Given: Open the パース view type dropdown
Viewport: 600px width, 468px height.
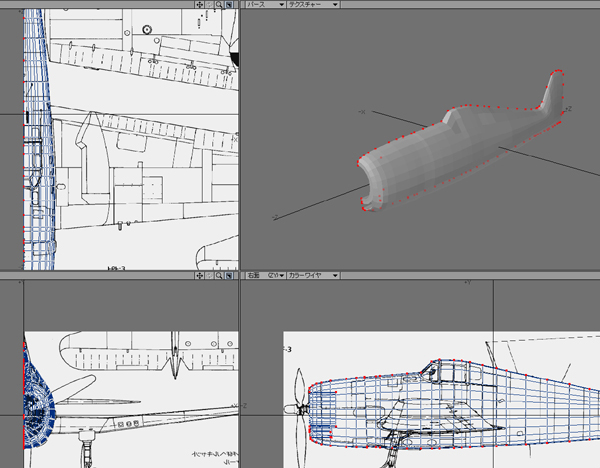Looking at the screenshot, I should point(263,5).
